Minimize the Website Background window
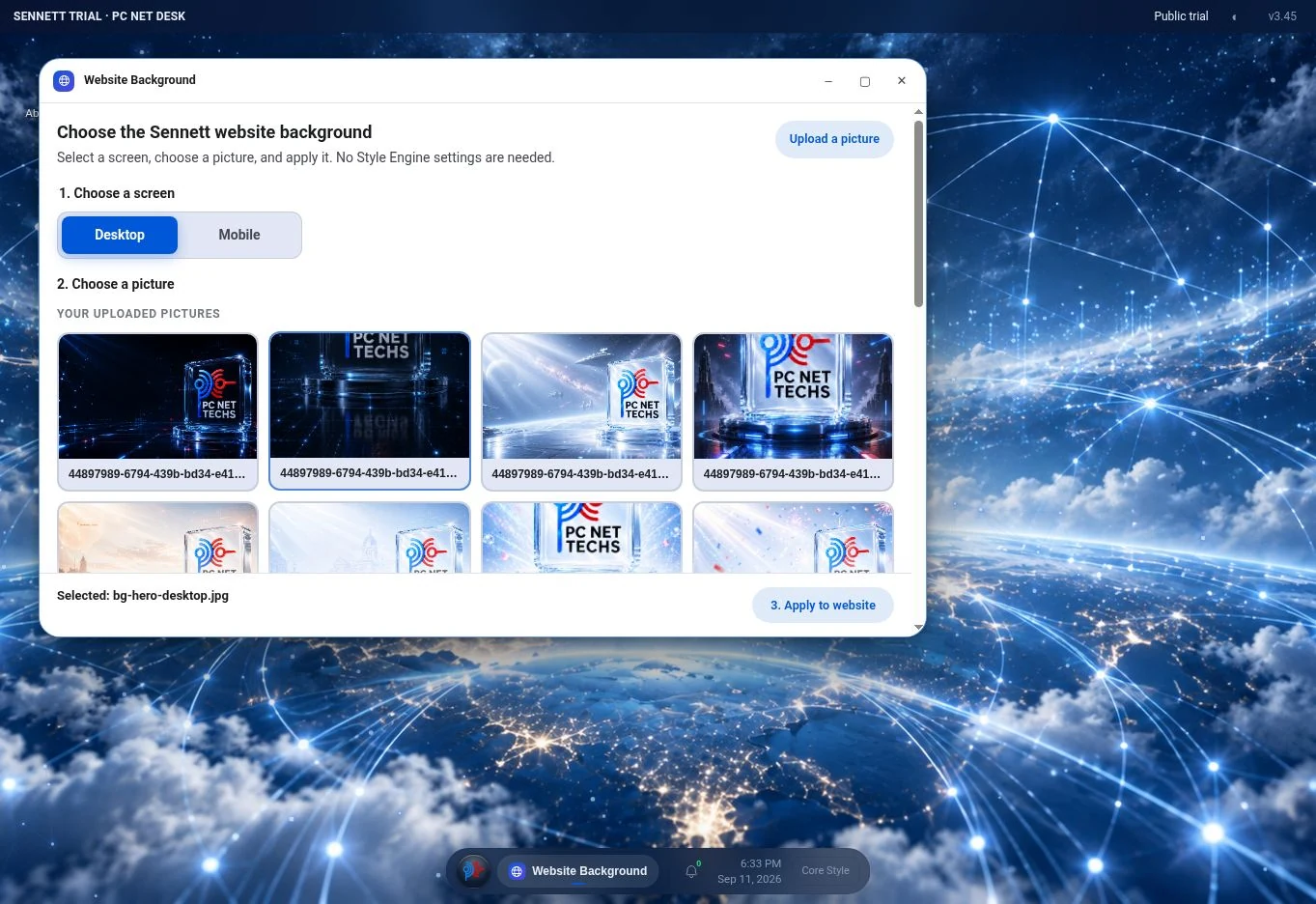 pos(828,81)
